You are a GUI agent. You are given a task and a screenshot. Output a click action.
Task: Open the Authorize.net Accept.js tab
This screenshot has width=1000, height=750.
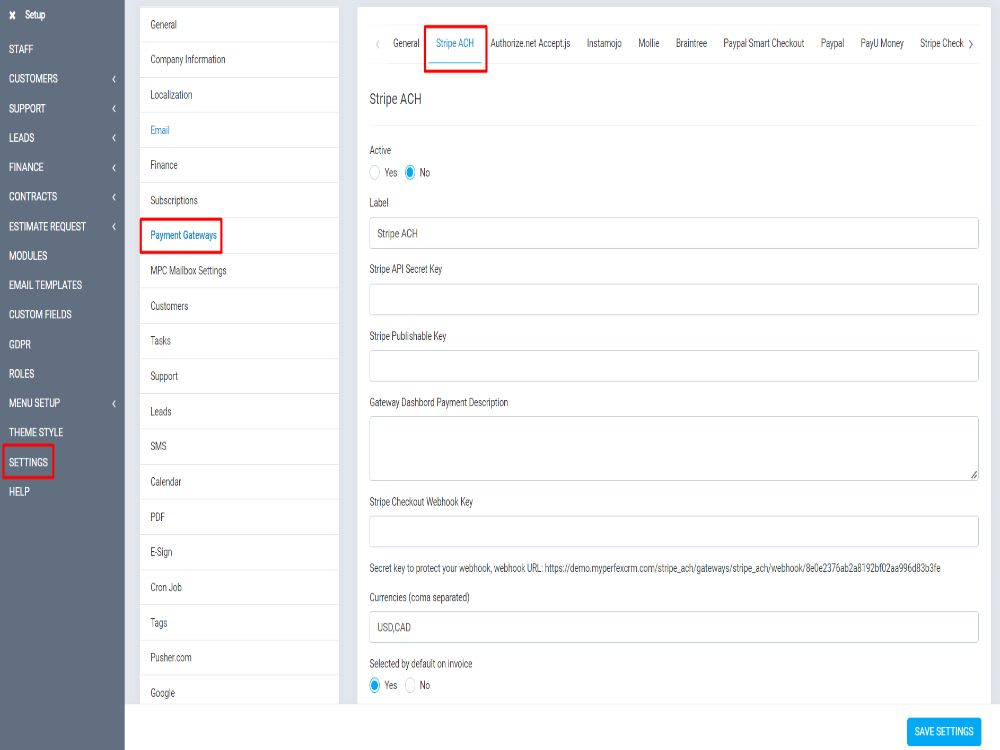pos(530,43)
